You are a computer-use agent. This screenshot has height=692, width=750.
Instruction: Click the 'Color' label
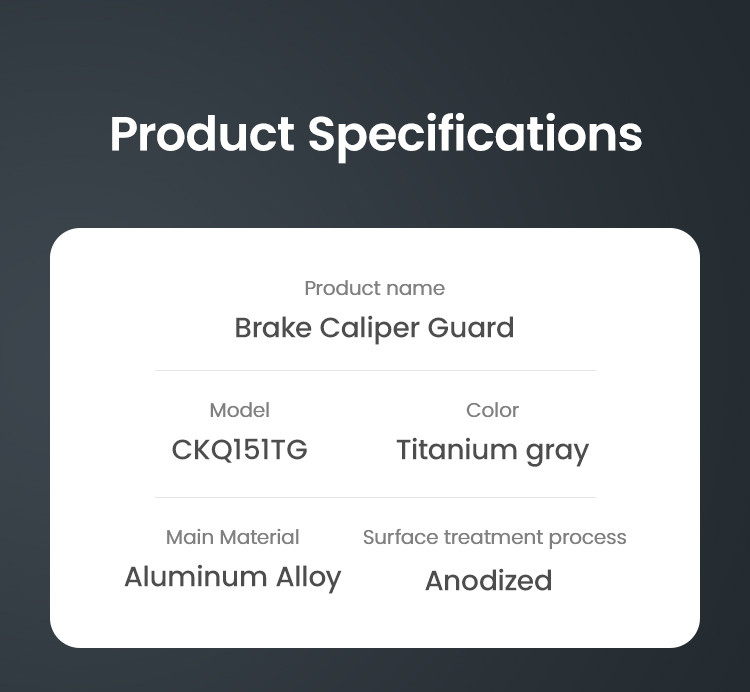point(492,410)
